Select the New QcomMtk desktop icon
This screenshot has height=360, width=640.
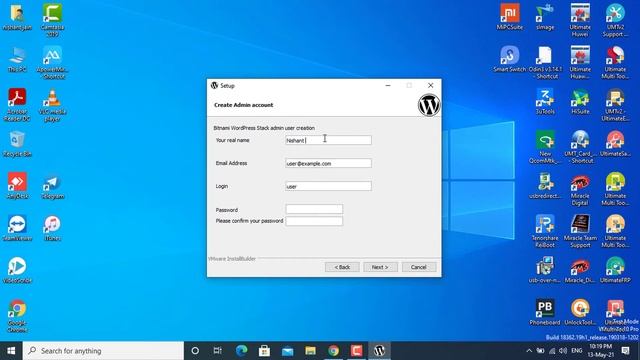click(545, 147)
